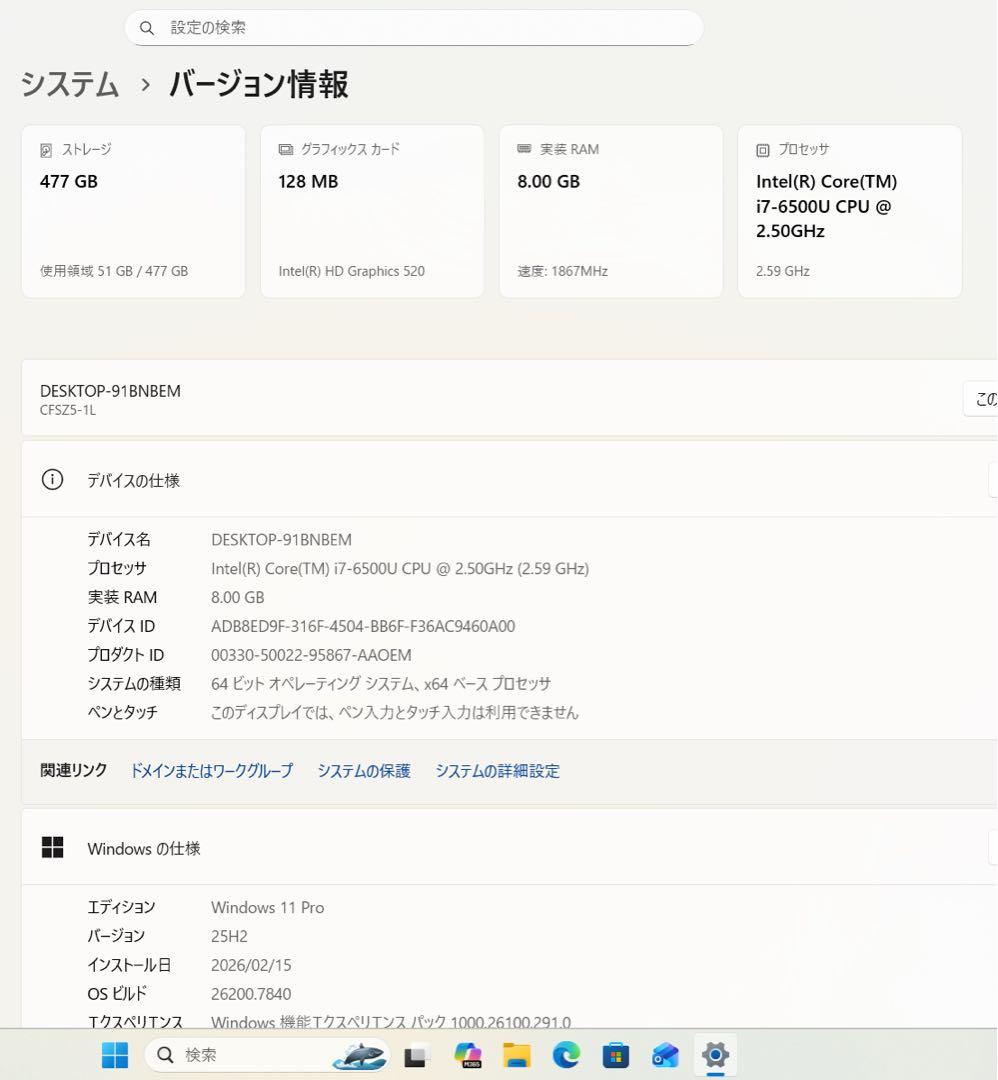998x1080 pixels.
Task: Open the プロセッサ Core i7-6500U card
Action: [x=849, y=211]
